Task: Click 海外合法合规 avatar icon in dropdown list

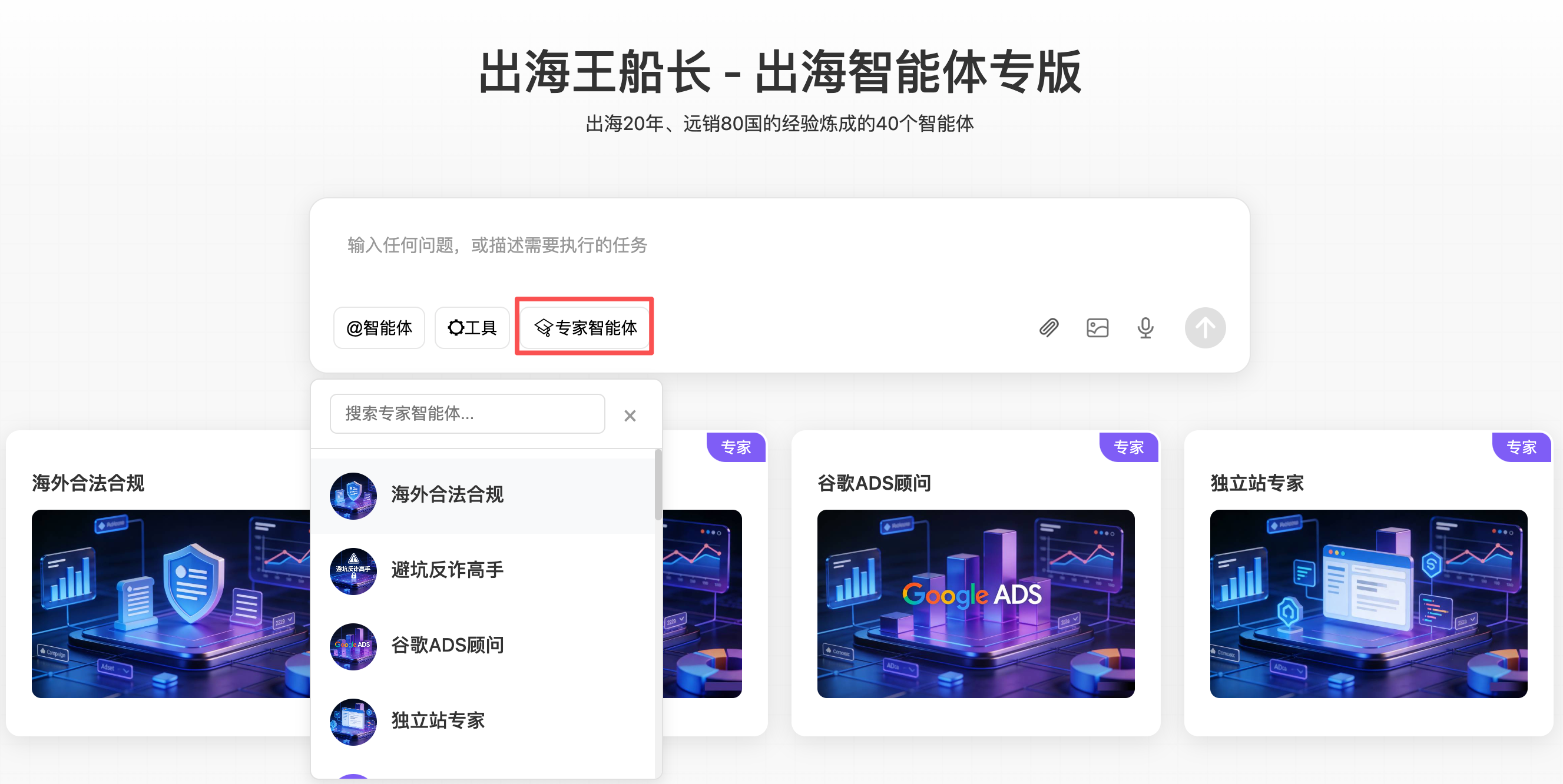Action: 353,496
